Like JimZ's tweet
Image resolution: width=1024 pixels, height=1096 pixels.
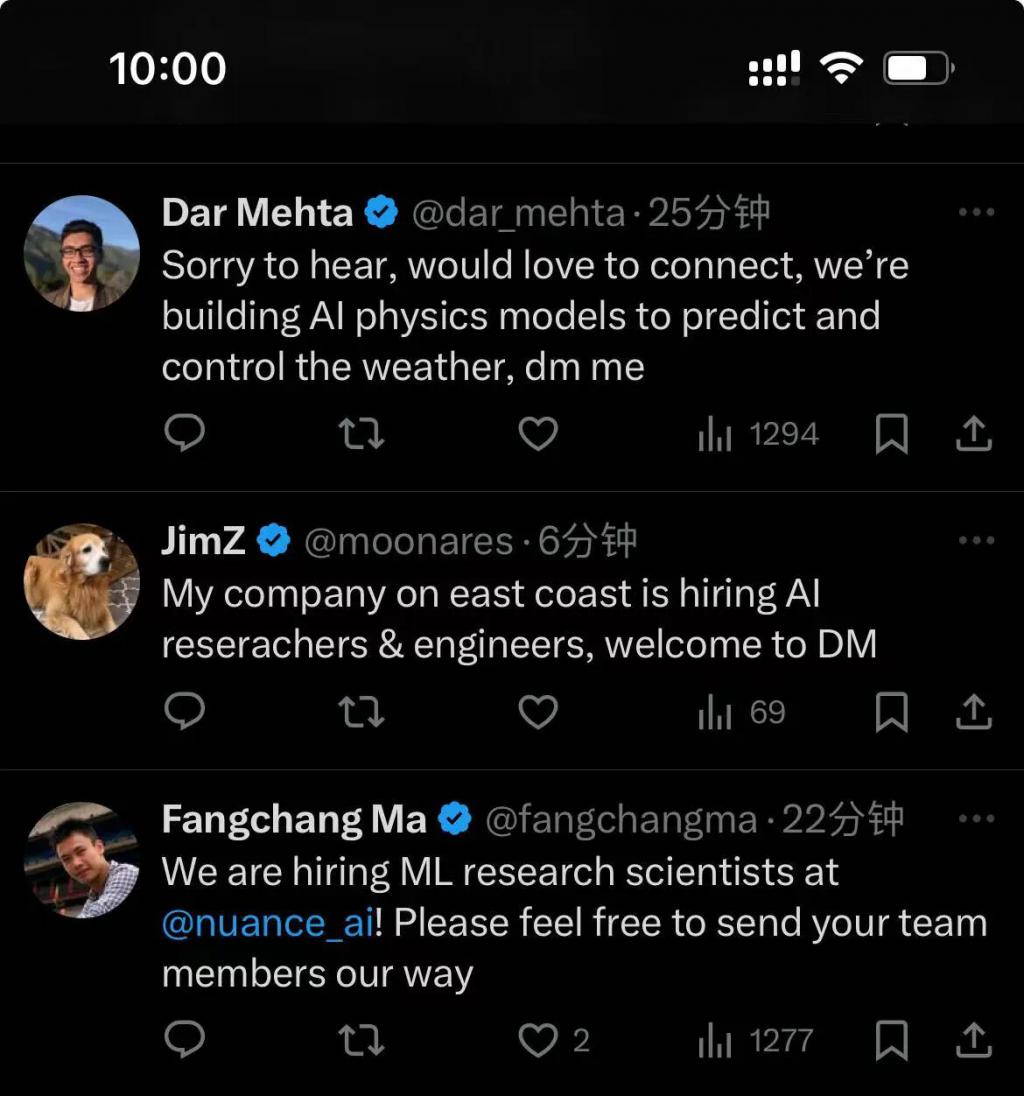tap(538, 712)
